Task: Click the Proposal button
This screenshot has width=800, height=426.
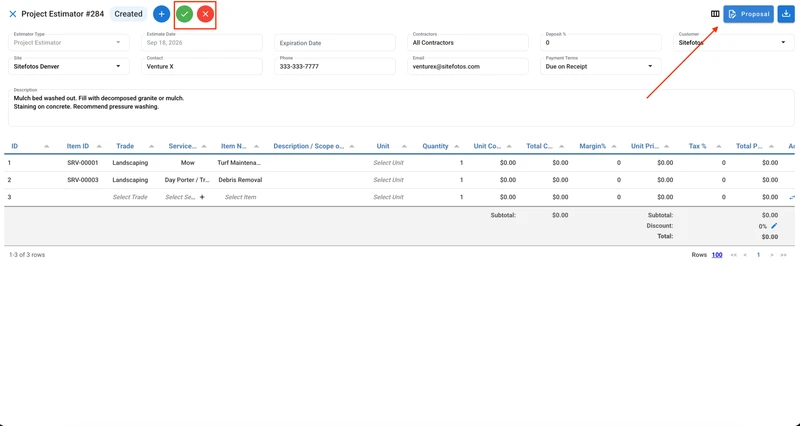Action: pyautogui.click(x=748, y=14)
